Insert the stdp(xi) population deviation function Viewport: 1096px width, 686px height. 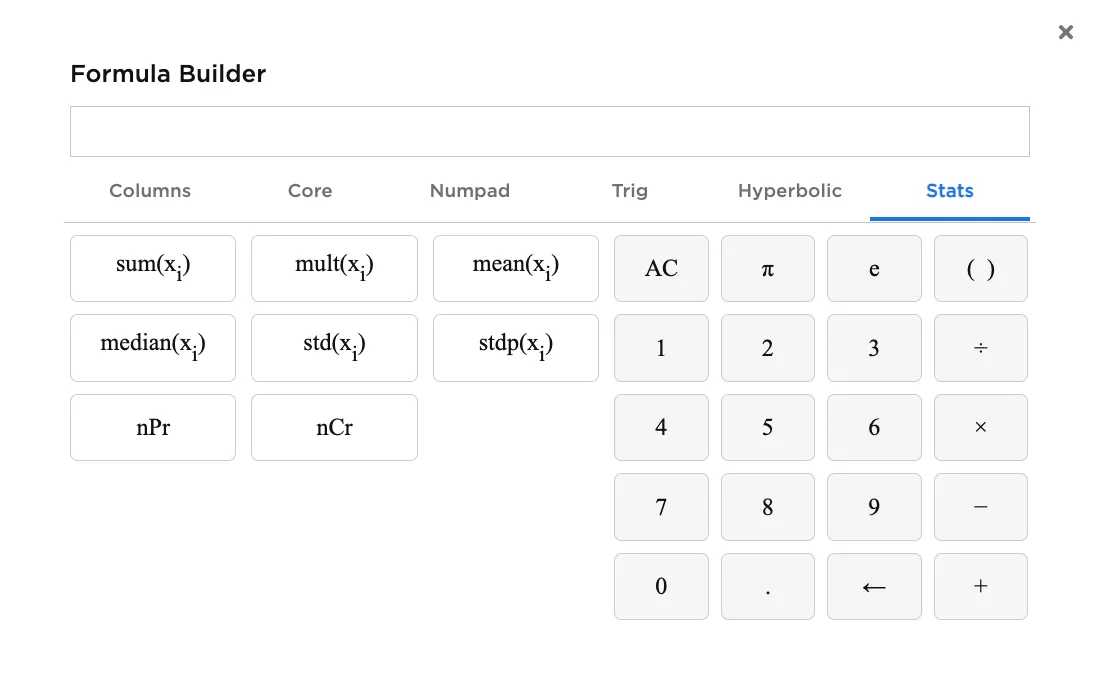(x=515, y=347)
